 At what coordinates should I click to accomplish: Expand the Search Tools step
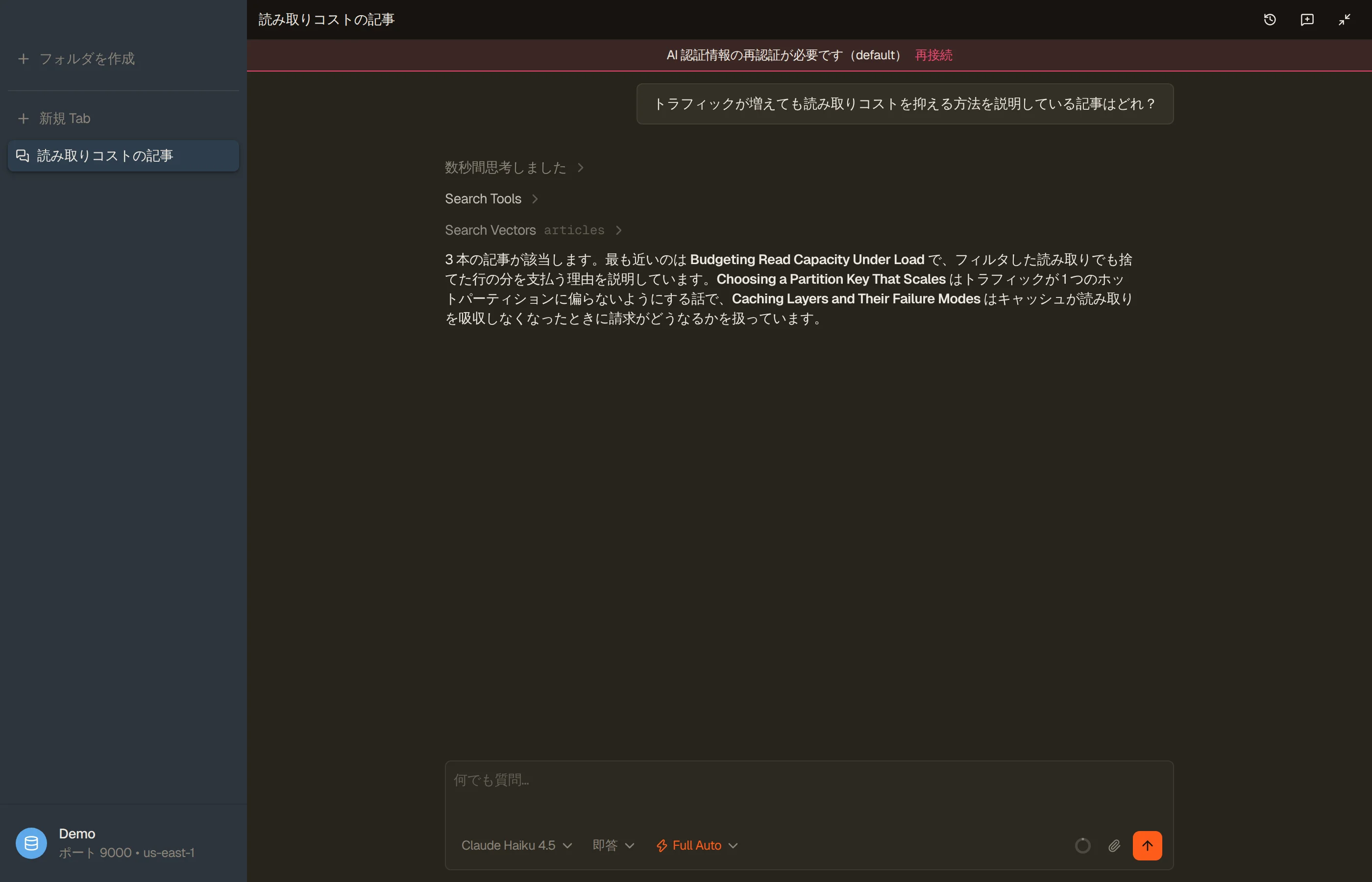pos(491,199)
